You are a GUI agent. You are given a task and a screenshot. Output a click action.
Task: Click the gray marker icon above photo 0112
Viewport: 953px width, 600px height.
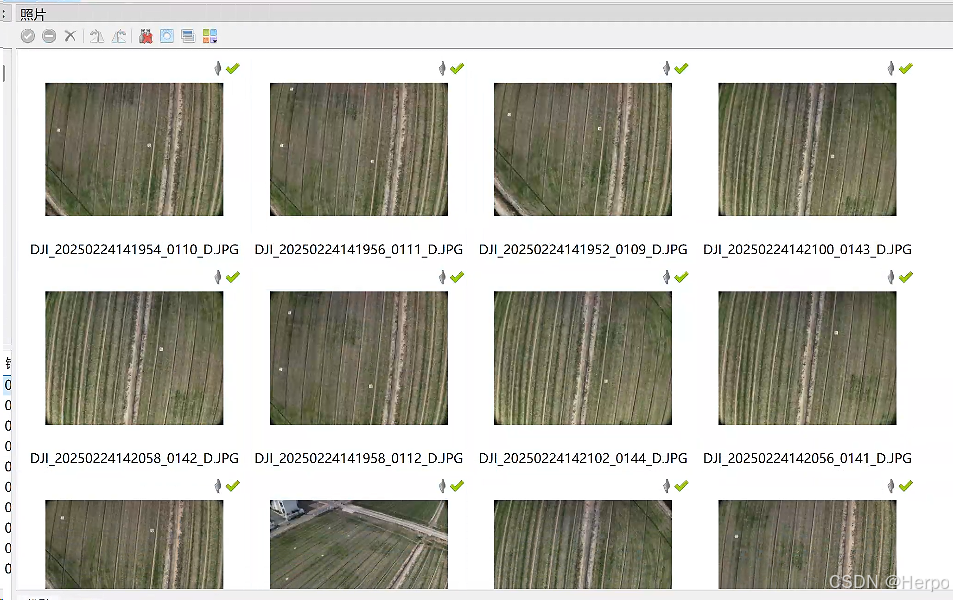tap(442, 277)
